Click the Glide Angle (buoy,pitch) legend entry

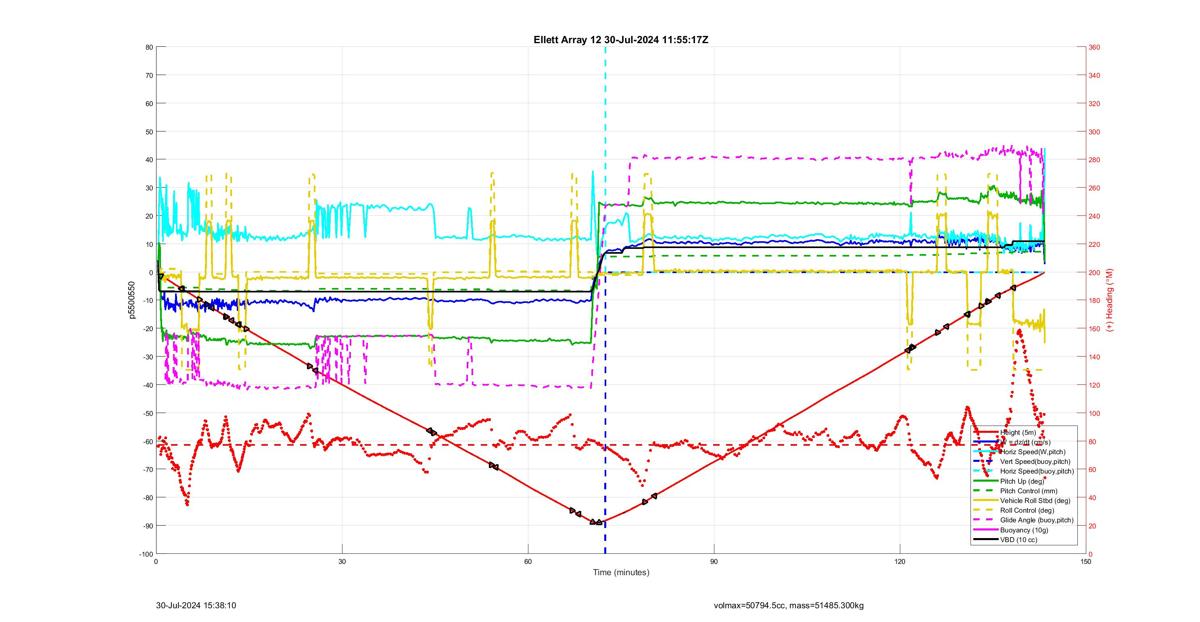[x=1024, y=520]
